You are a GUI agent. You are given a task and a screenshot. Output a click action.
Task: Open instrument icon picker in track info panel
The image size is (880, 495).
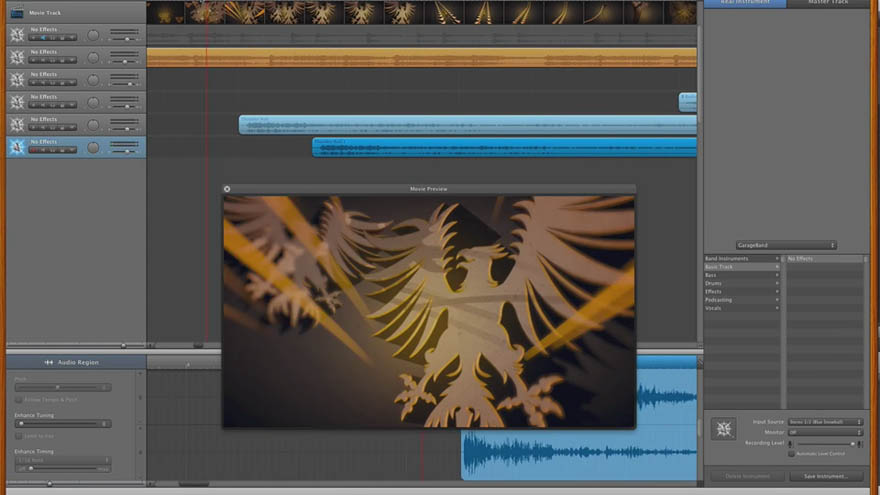pos(723,429)
